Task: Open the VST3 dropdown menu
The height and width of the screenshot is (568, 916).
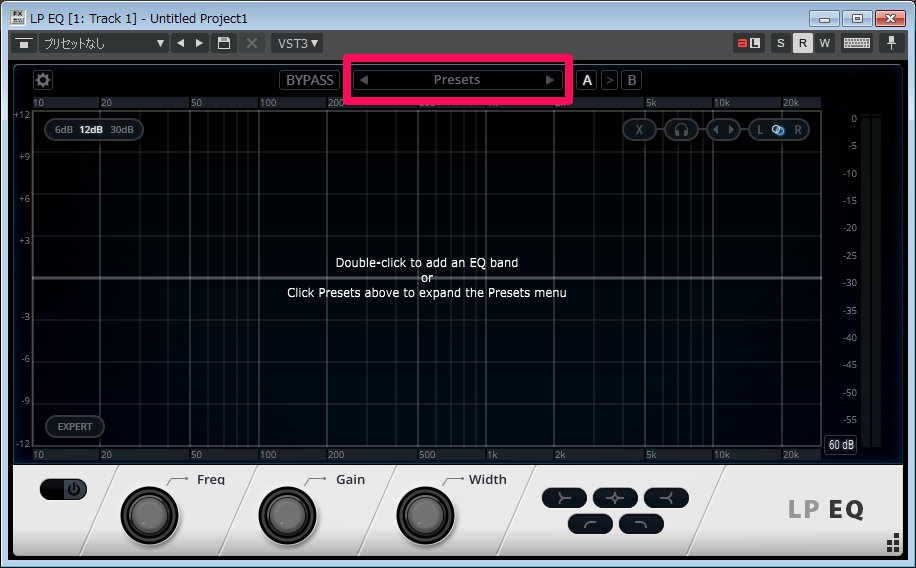Action: pyautogui.click(x=297, y=43)
